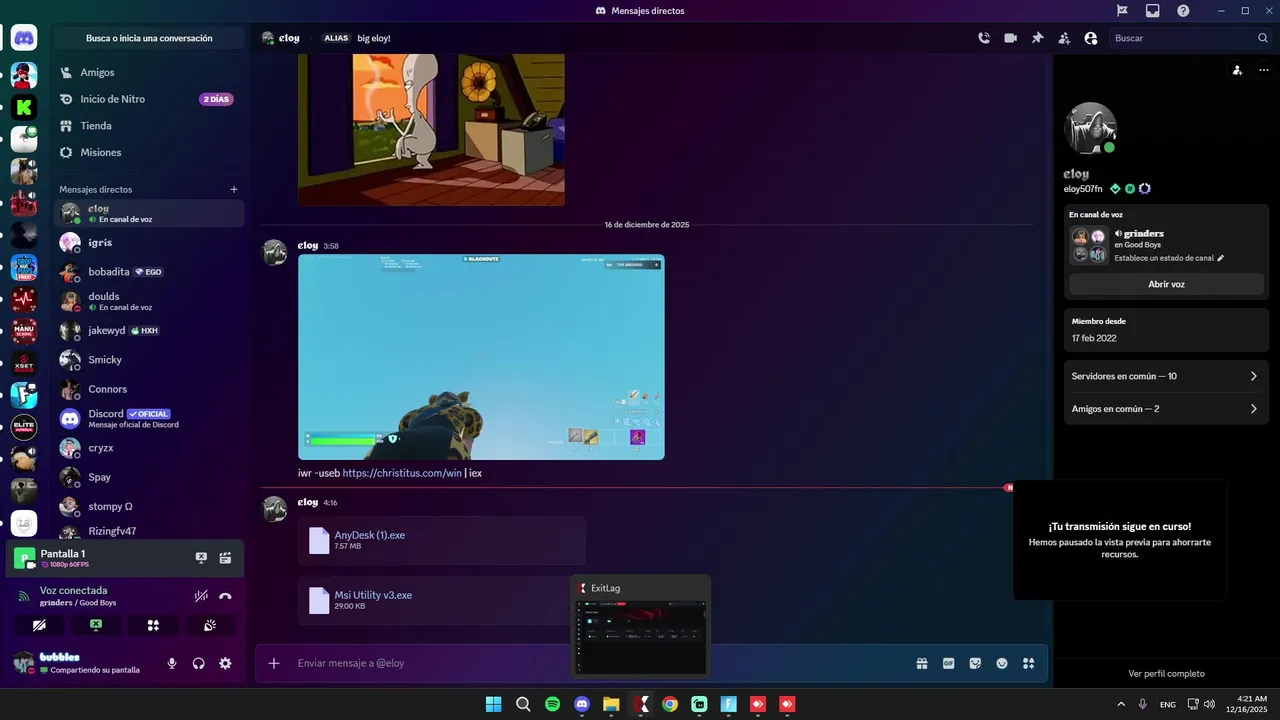Open activities shapes button in voice panel
The image size is (1280, 720).
pyautogui.click(x=153, y=625)
